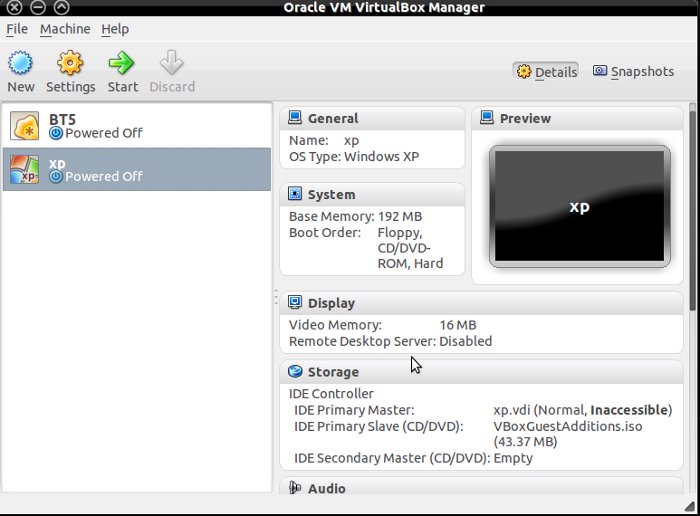Close the VirtualBox Manager window
This screenshot has width=700, height=516.
click(15, 7)
